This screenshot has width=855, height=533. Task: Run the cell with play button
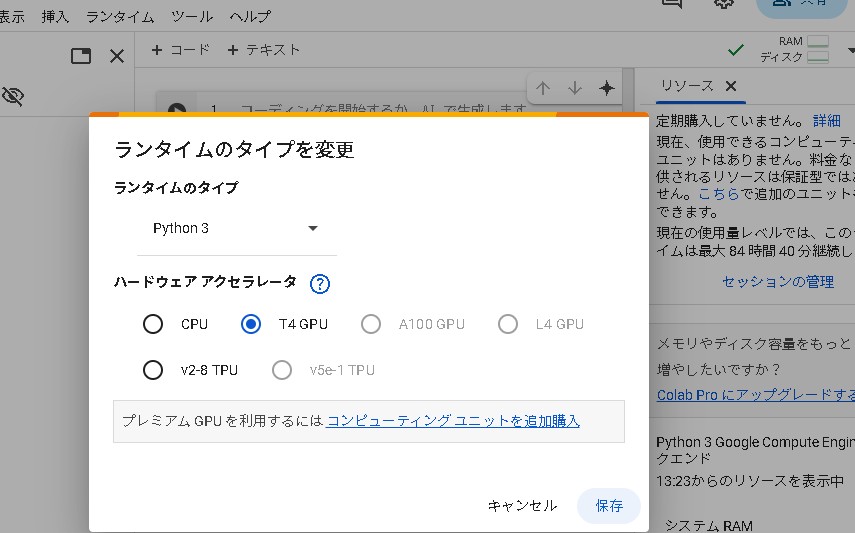click(177, 110)
